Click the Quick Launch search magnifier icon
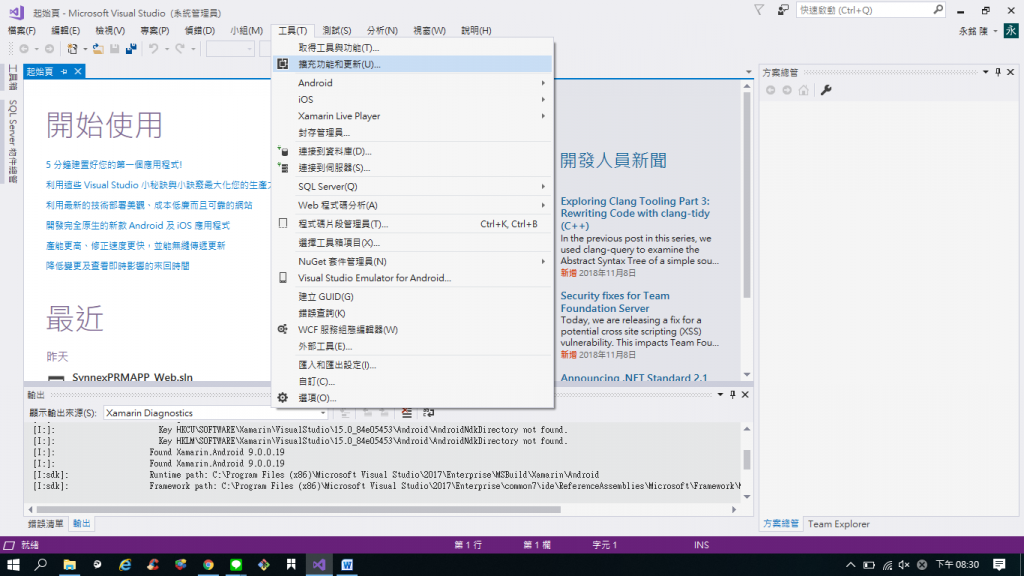Viewport: 1024px width, 576px height. pyautogui.click(x=938, y=10)
